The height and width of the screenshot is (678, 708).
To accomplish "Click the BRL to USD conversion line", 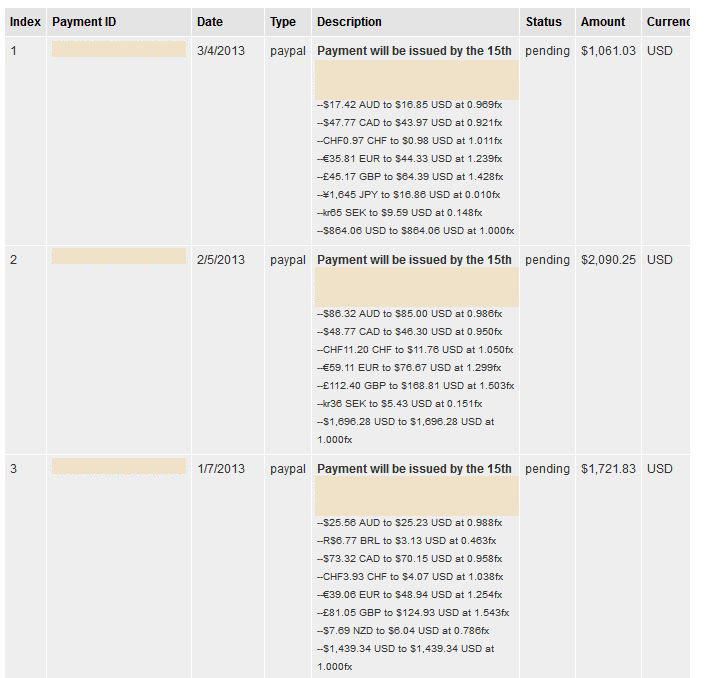I will point(408,541).
